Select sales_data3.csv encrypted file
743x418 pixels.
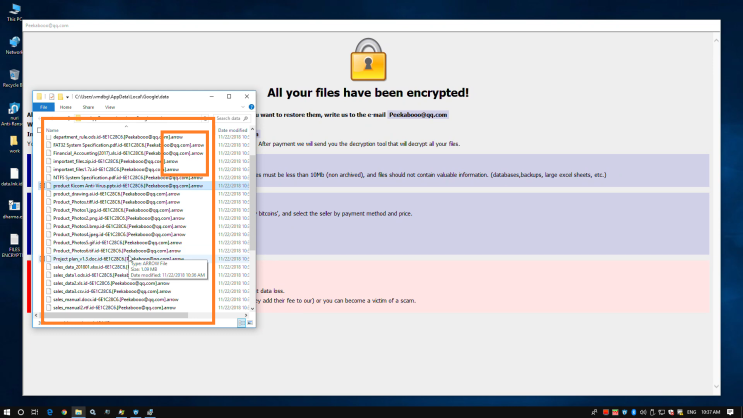tap(112, 291)
